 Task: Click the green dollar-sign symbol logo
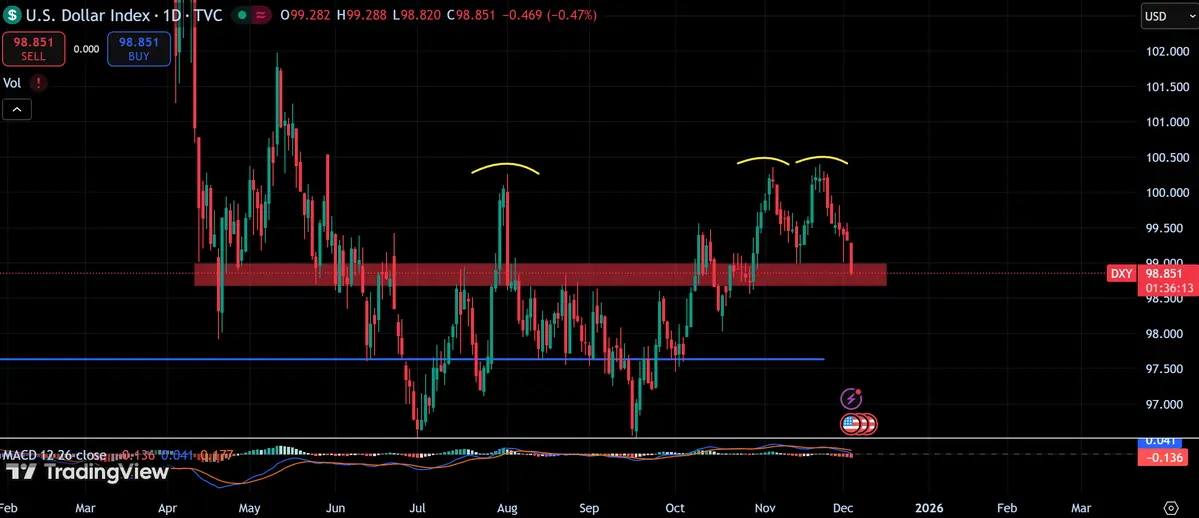[13, 15]
